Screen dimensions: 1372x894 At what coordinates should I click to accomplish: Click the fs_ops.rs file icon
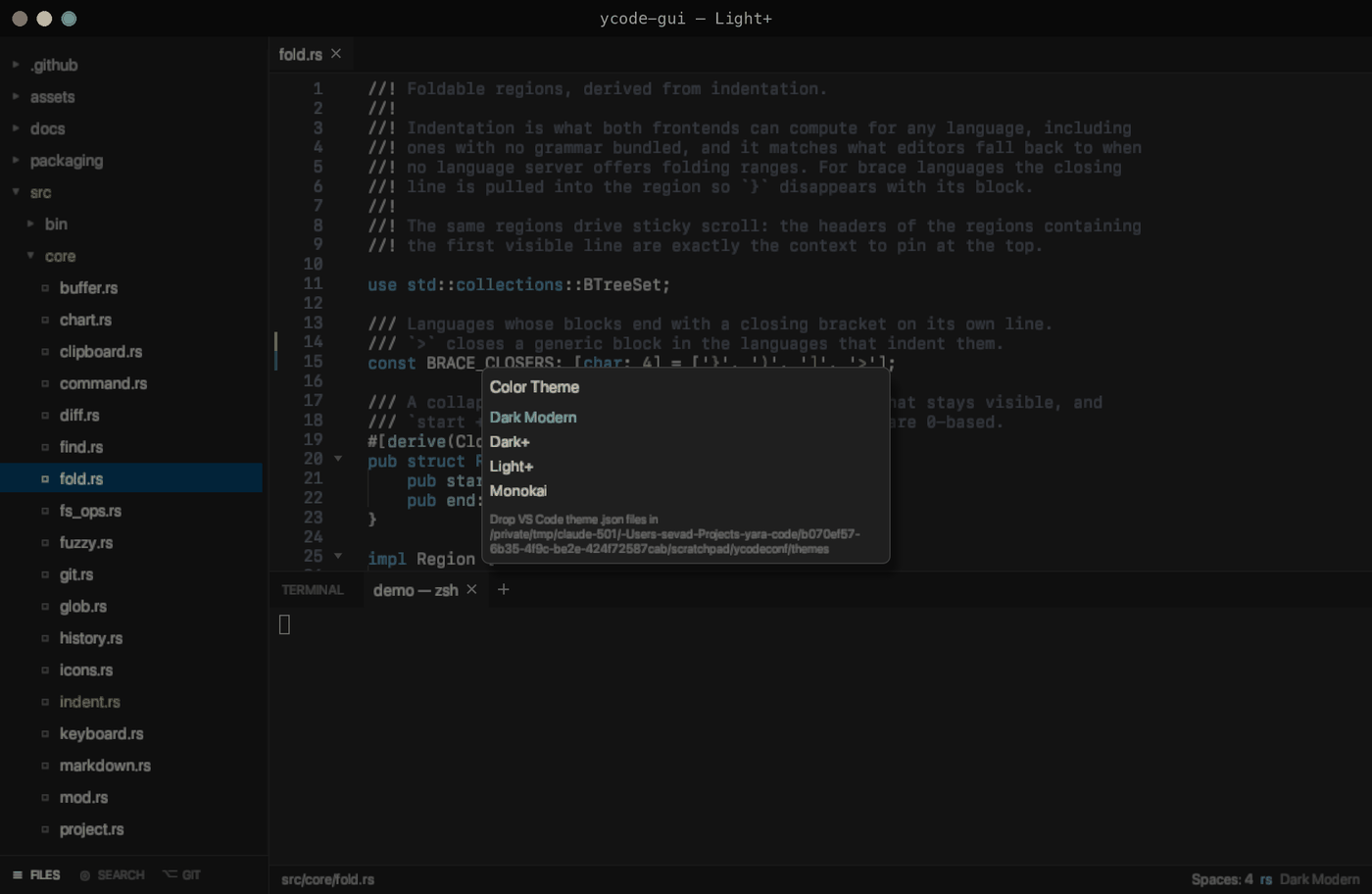pyautogui.click(x=45, y=511)
